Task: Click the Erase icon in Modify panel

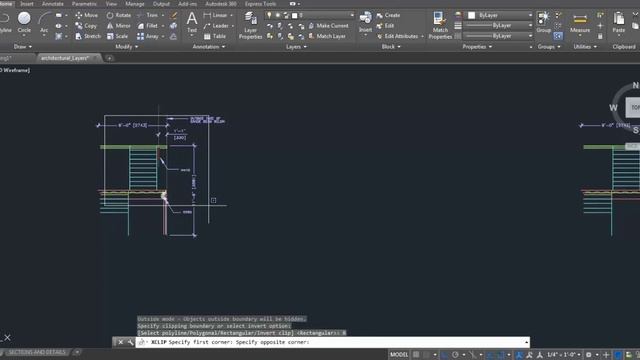Action: pyautogui.click(x=173, y=15)
